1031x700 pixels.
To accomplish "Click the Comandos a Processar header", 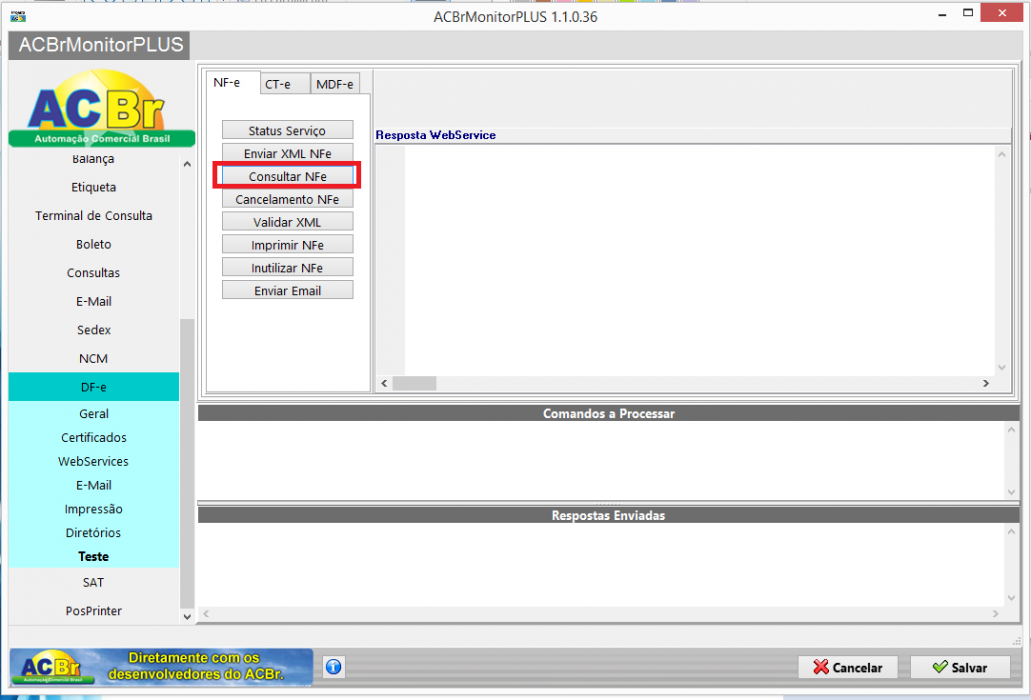I will (609, 413).
